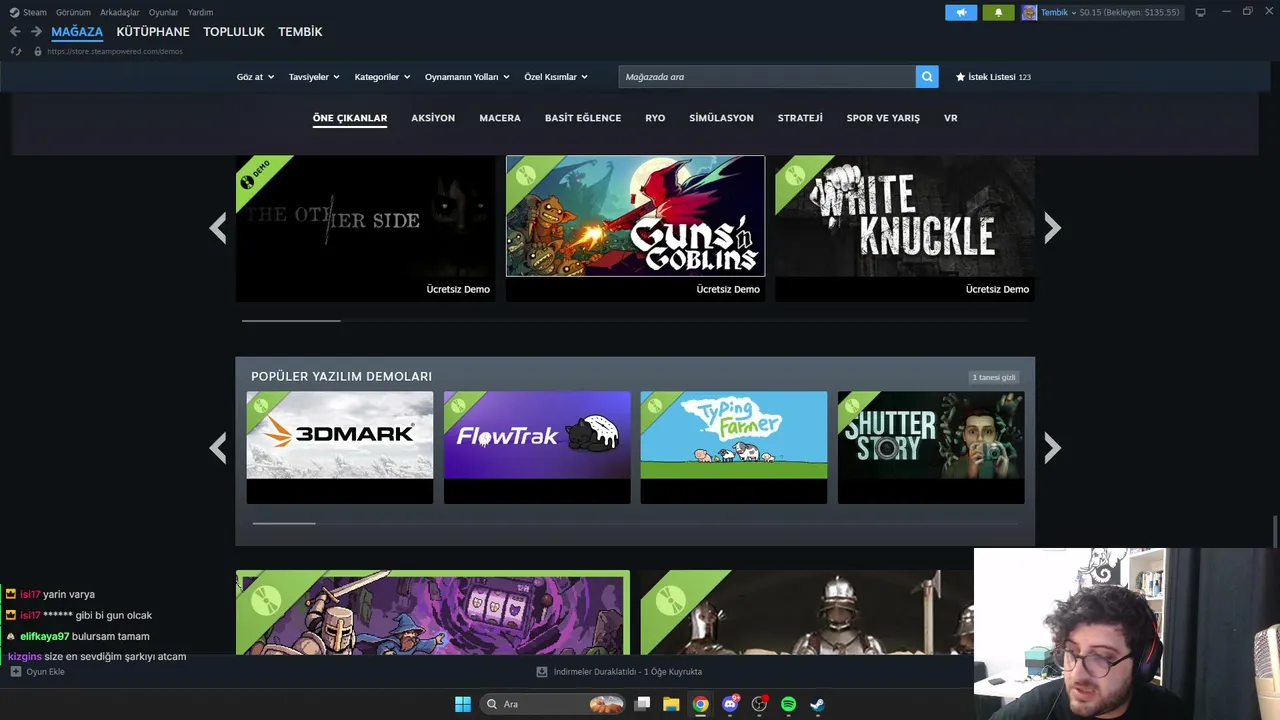Open the announcements megaphone button
1280x720 pixels.
[x=961, y=12]
